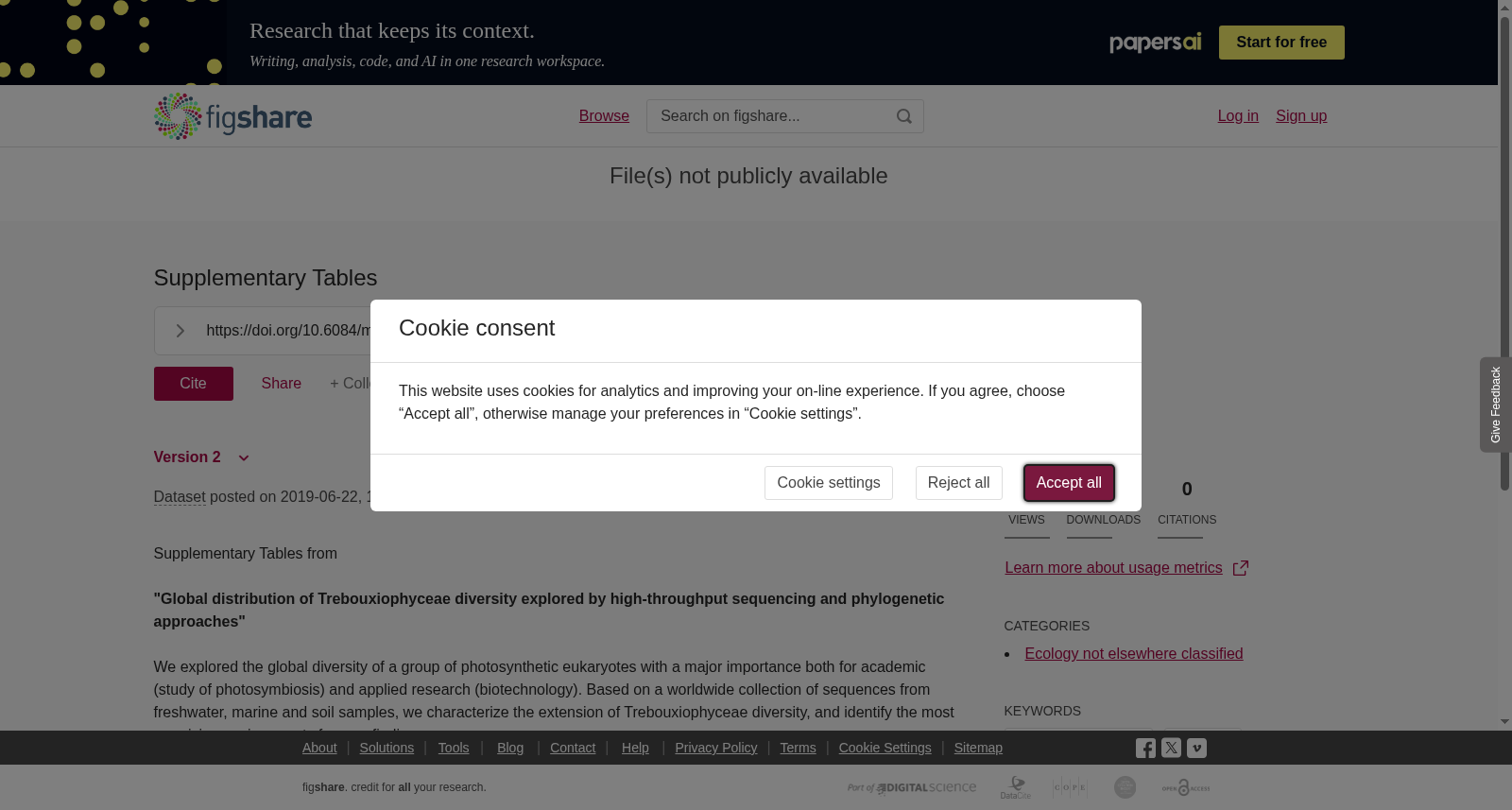Open Ecology not elsewhere classified category

1134,654
